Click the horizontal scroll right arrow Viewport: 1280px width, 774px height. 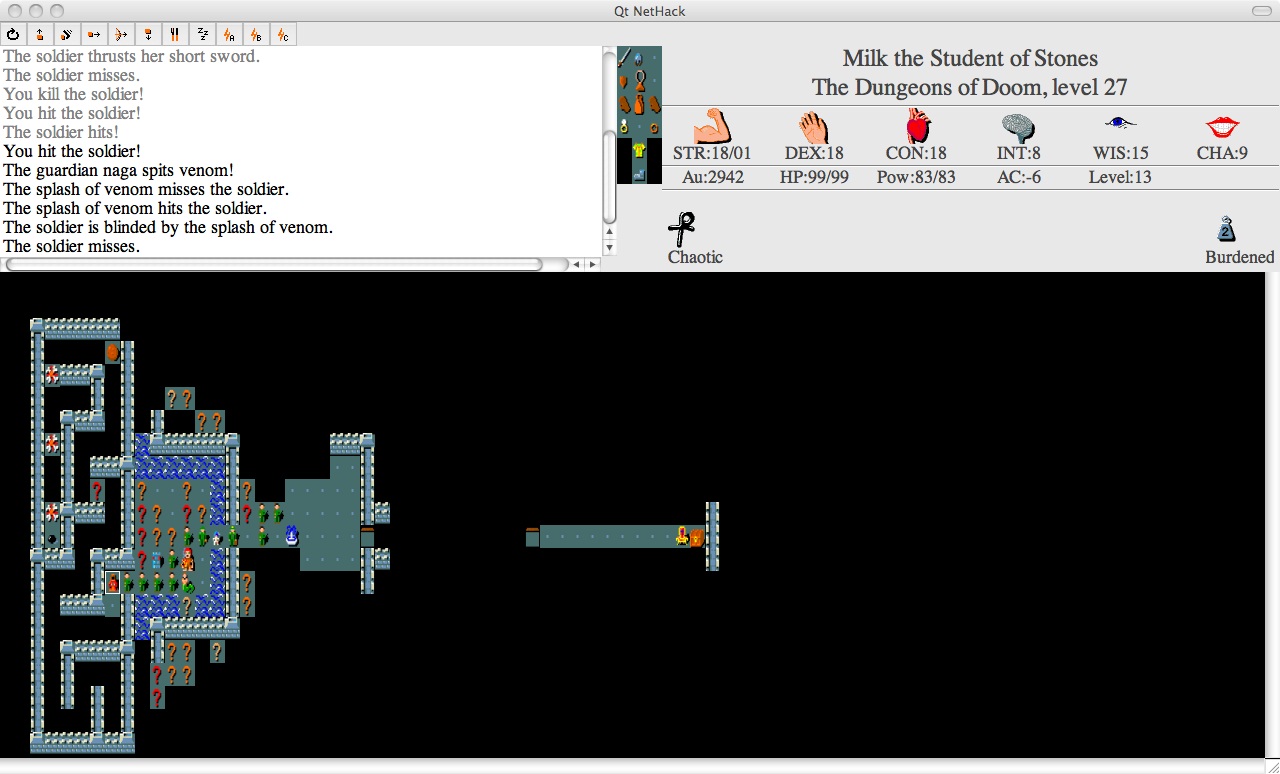(592, 265)
